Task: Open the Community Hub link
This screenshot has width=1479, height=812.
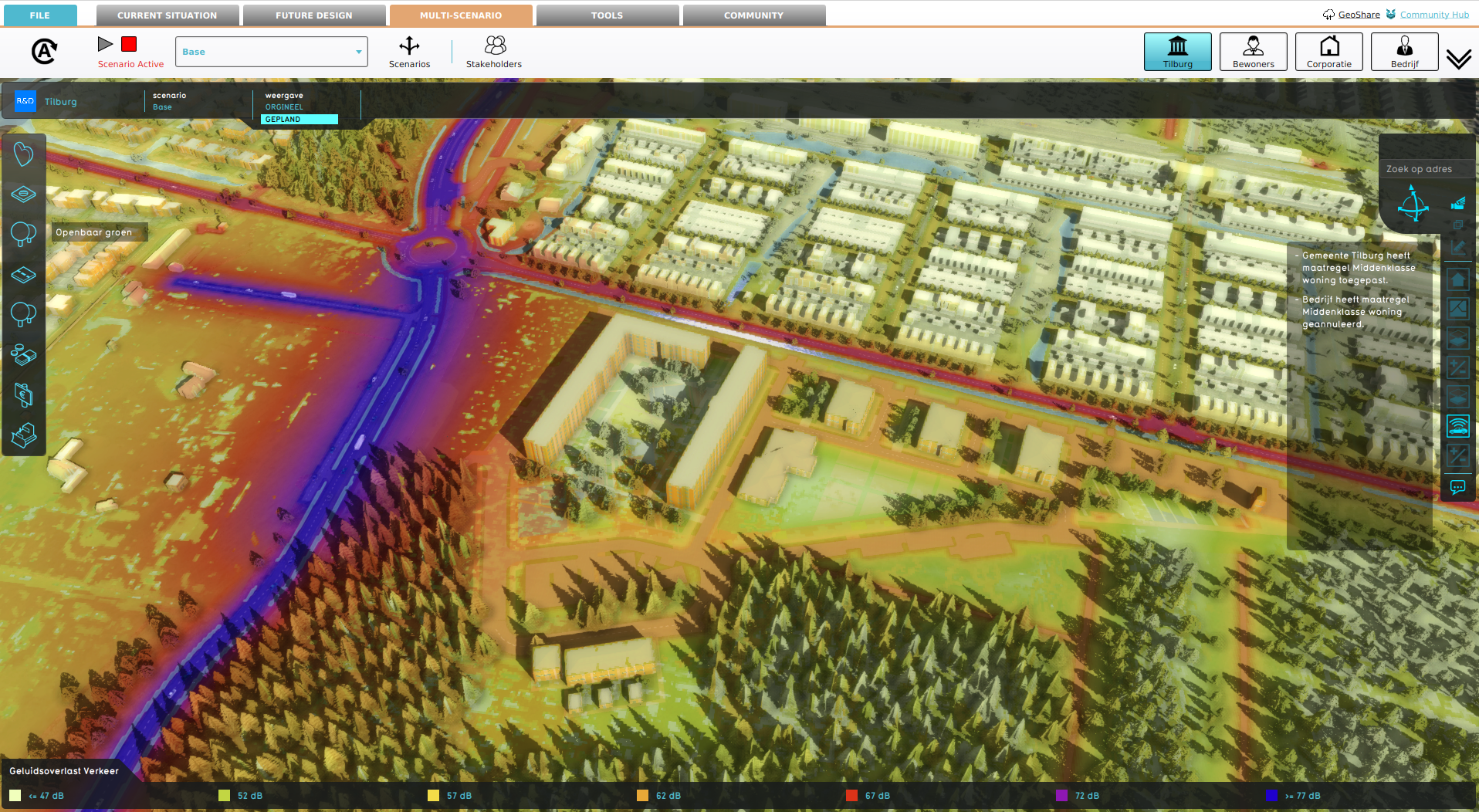Action: click(x=1434, y=15)
